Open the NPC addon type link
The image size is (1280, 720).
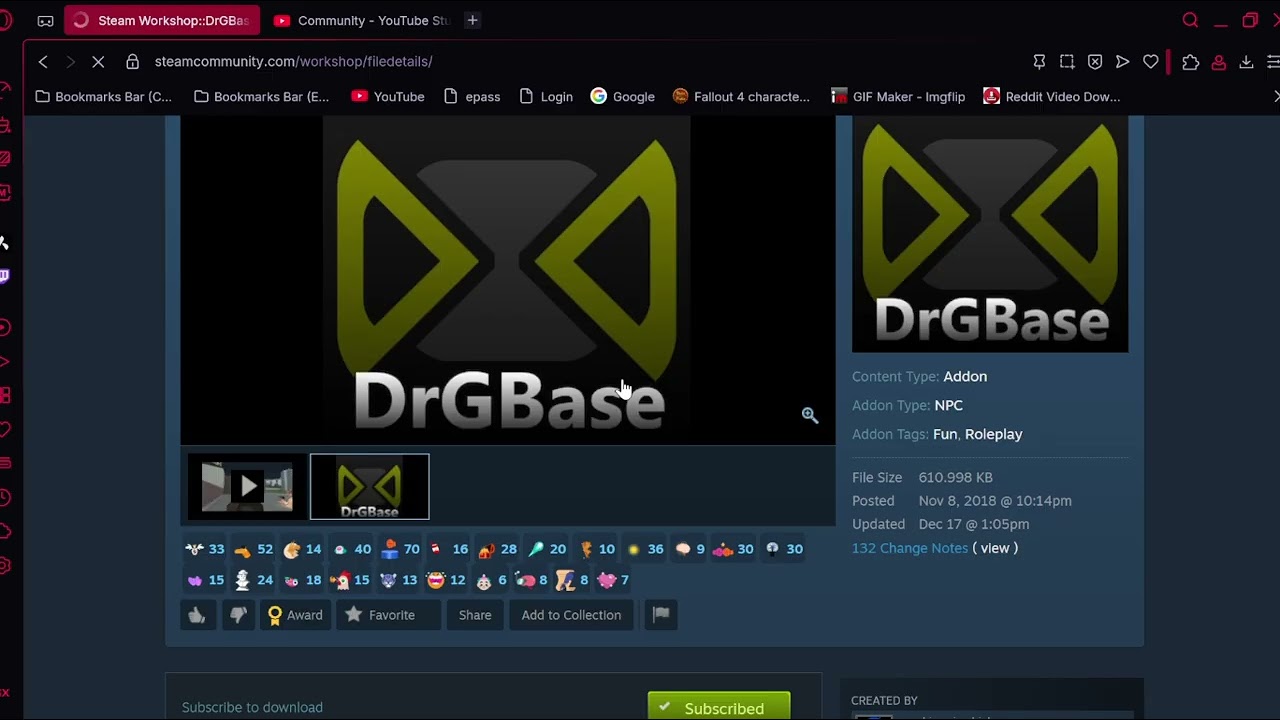[x=948, y=405]
